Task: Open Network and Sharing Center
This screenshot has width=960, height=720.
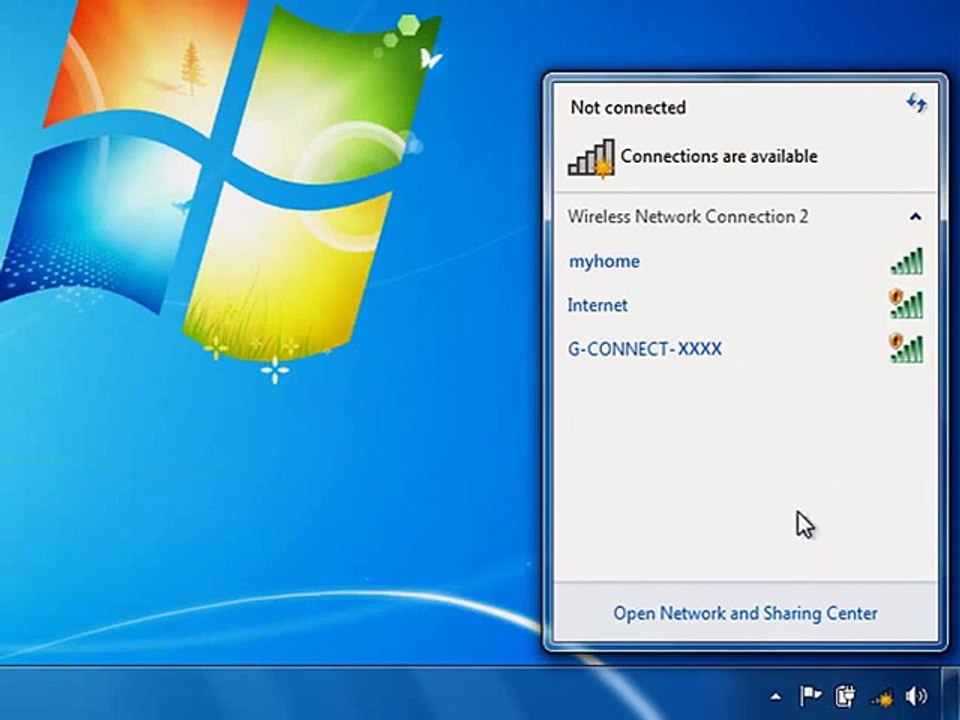Action: [x=745, y=613]
